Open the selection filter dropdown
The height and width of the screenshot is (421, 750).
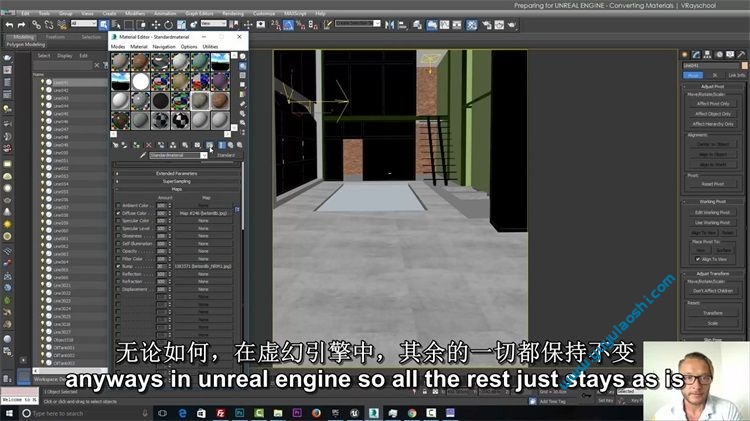[84, 23]
